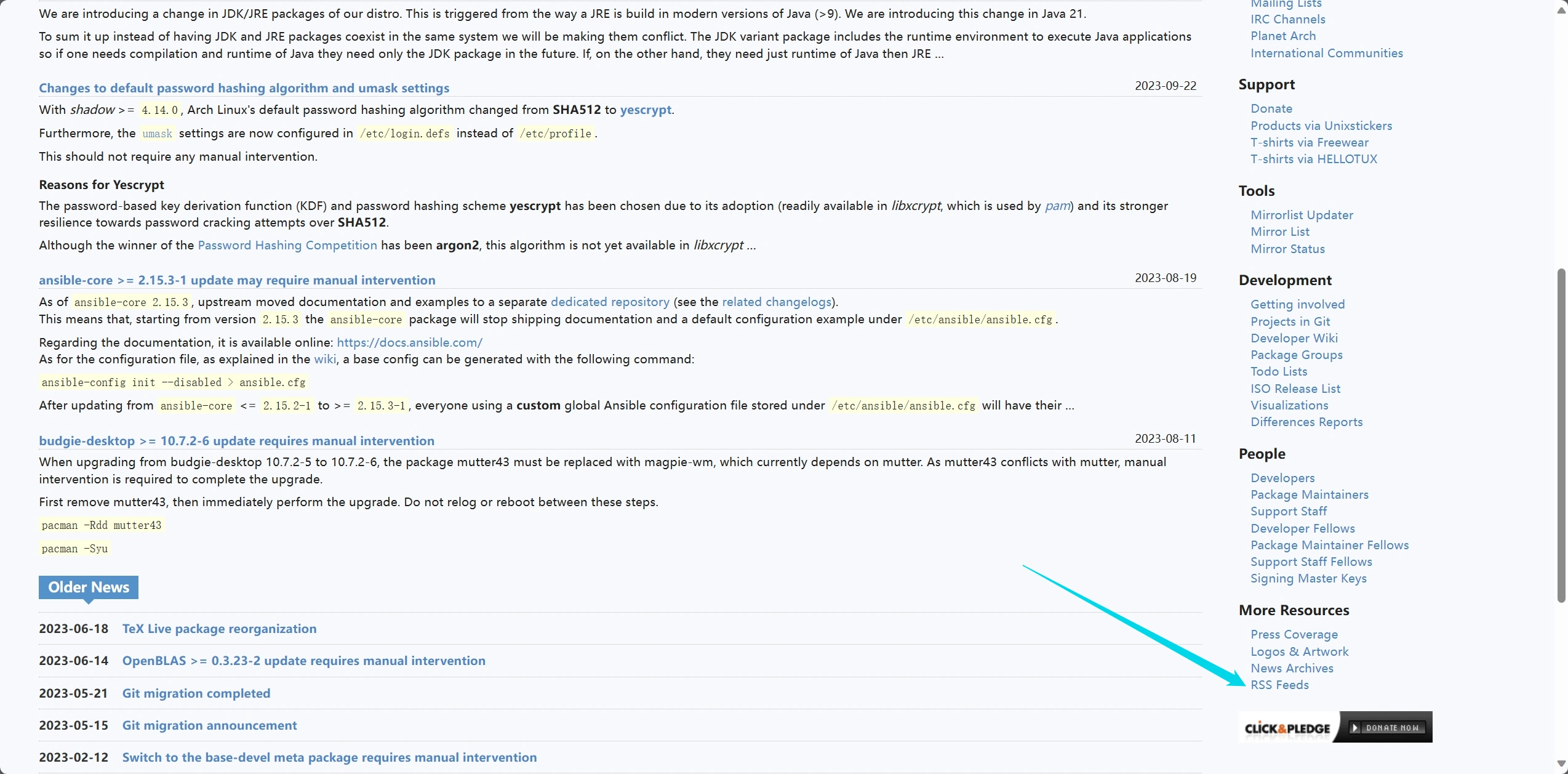Open Logos & Artwork link

coord(1299,651)
